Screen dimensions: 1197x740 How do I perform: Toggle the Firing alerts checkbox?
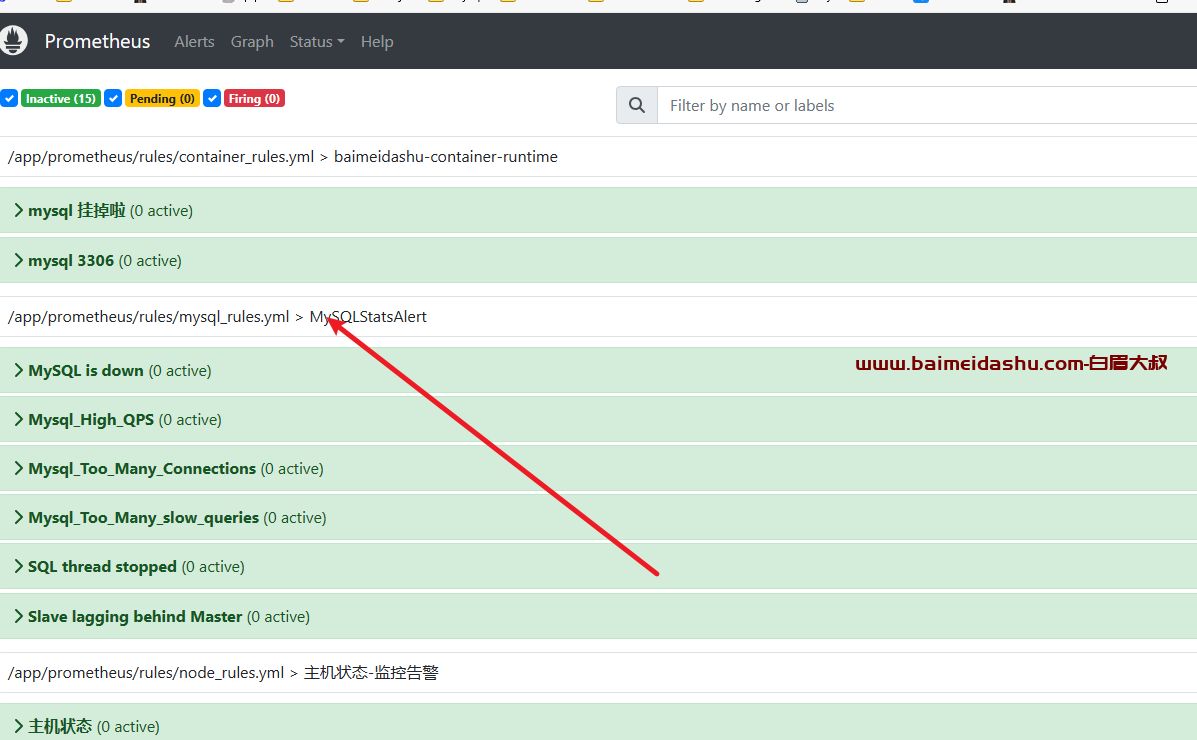212,99
